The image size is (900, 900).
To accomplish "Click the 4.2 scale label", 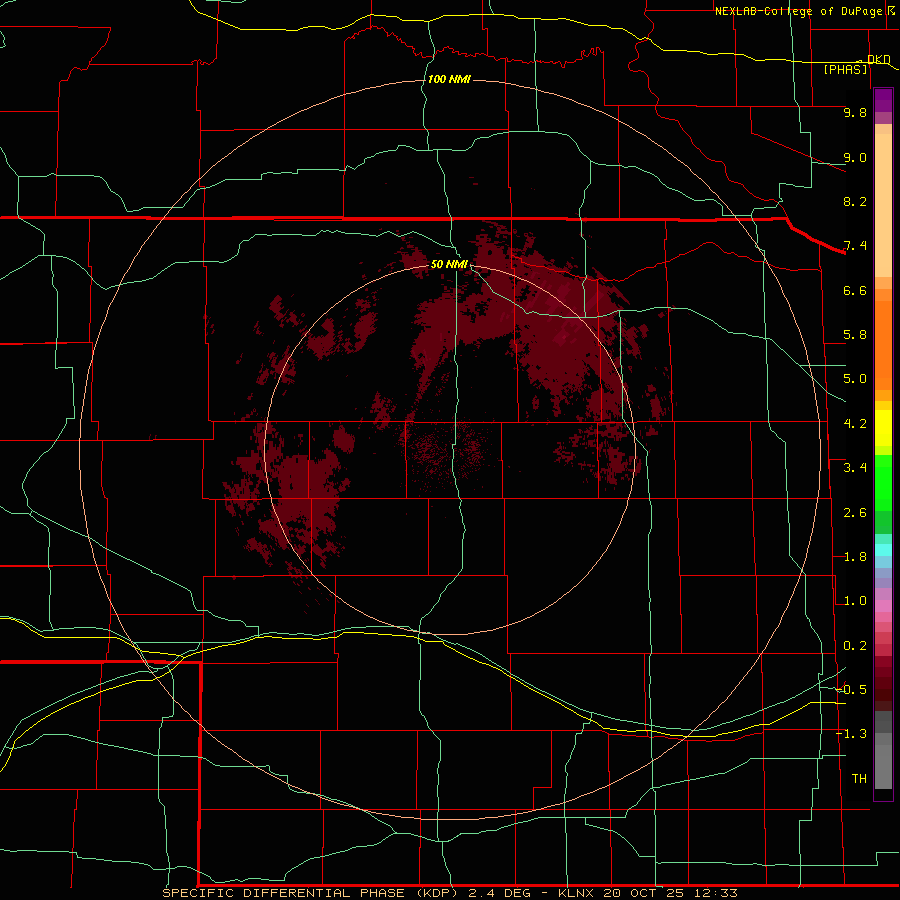I will (855, 424).
